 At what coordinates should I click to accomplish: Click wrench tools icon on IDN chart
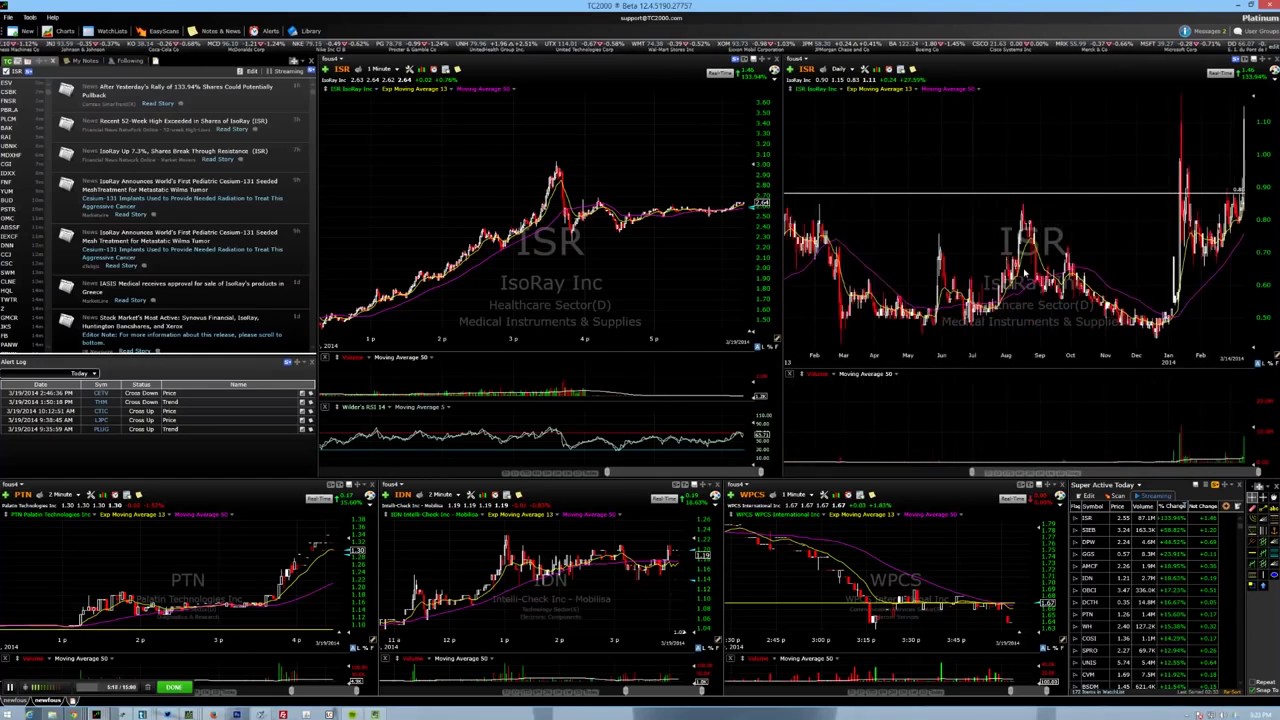pyautogui.click(x=470, y=494)
